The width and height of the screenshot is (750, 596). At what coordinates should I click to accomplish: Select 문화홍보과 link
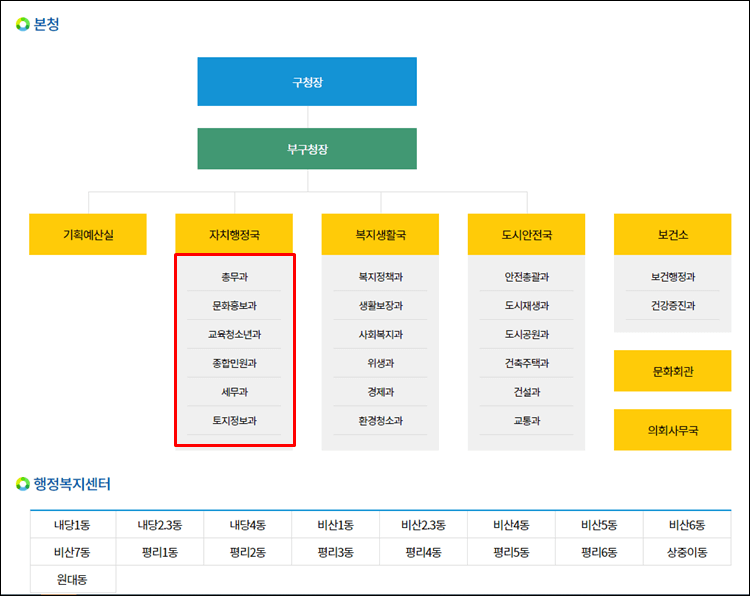click(234, 306)
